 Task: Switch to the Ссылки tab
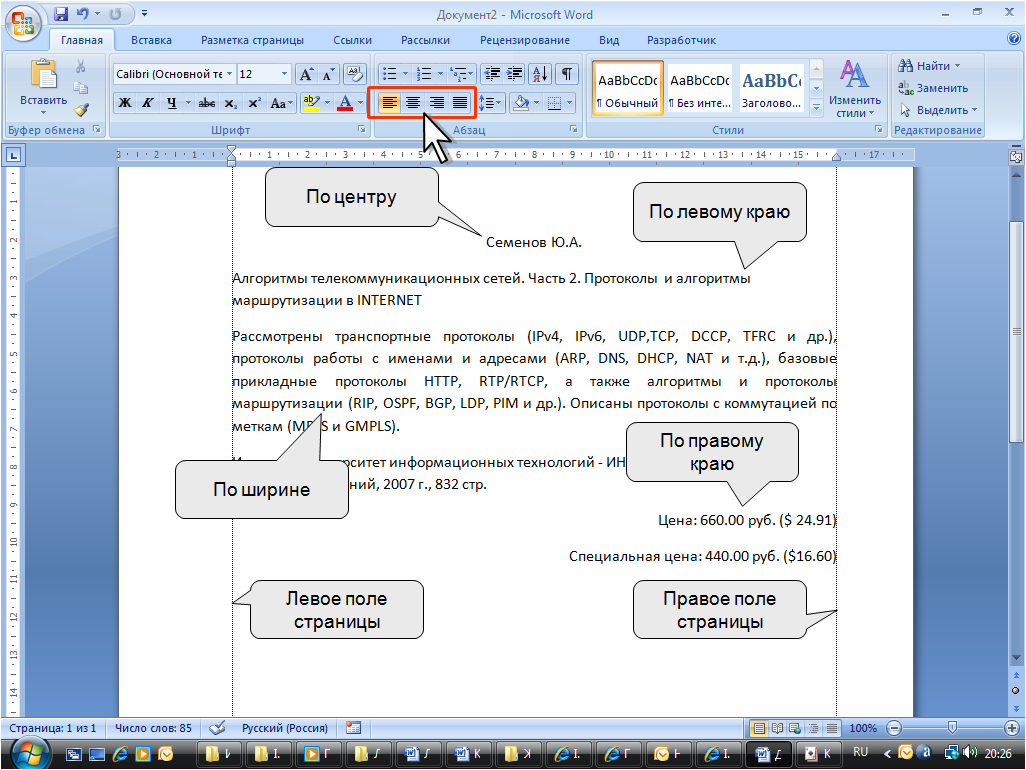coord(352,40)
